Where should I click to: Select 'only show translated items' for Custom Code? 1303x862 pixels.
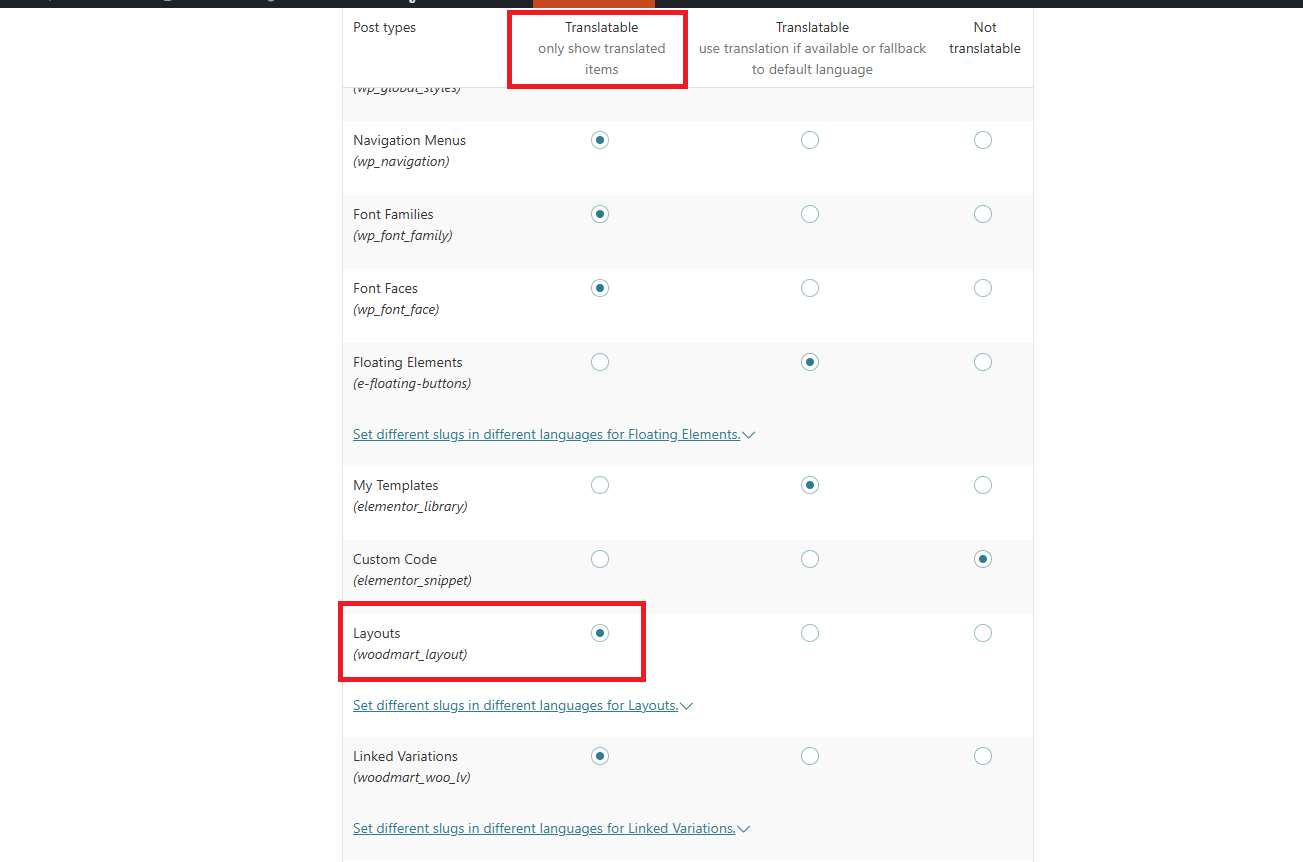pyautogui.click(x=600, y=559)
